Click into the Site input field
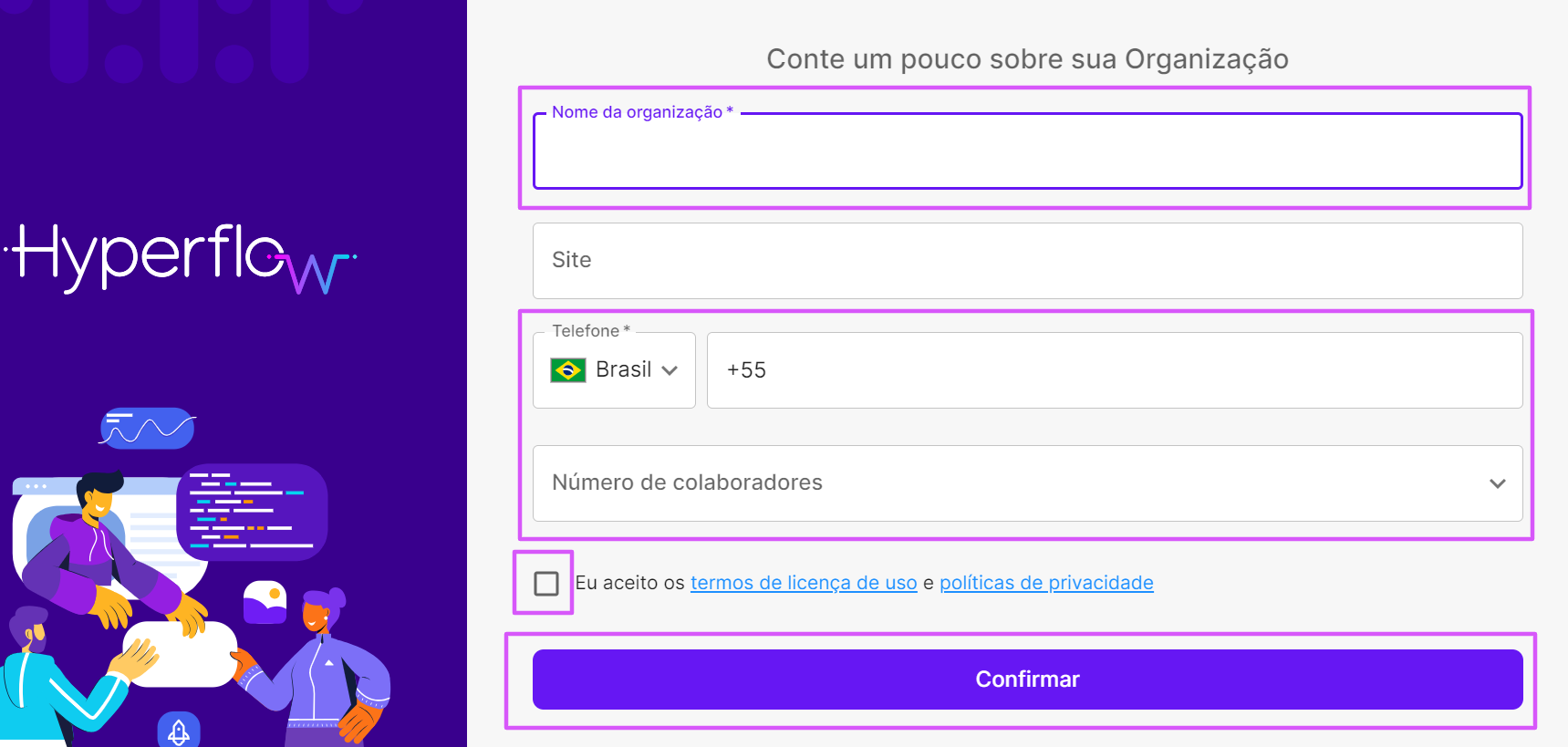1568x747 pixels. point(1028,261)
